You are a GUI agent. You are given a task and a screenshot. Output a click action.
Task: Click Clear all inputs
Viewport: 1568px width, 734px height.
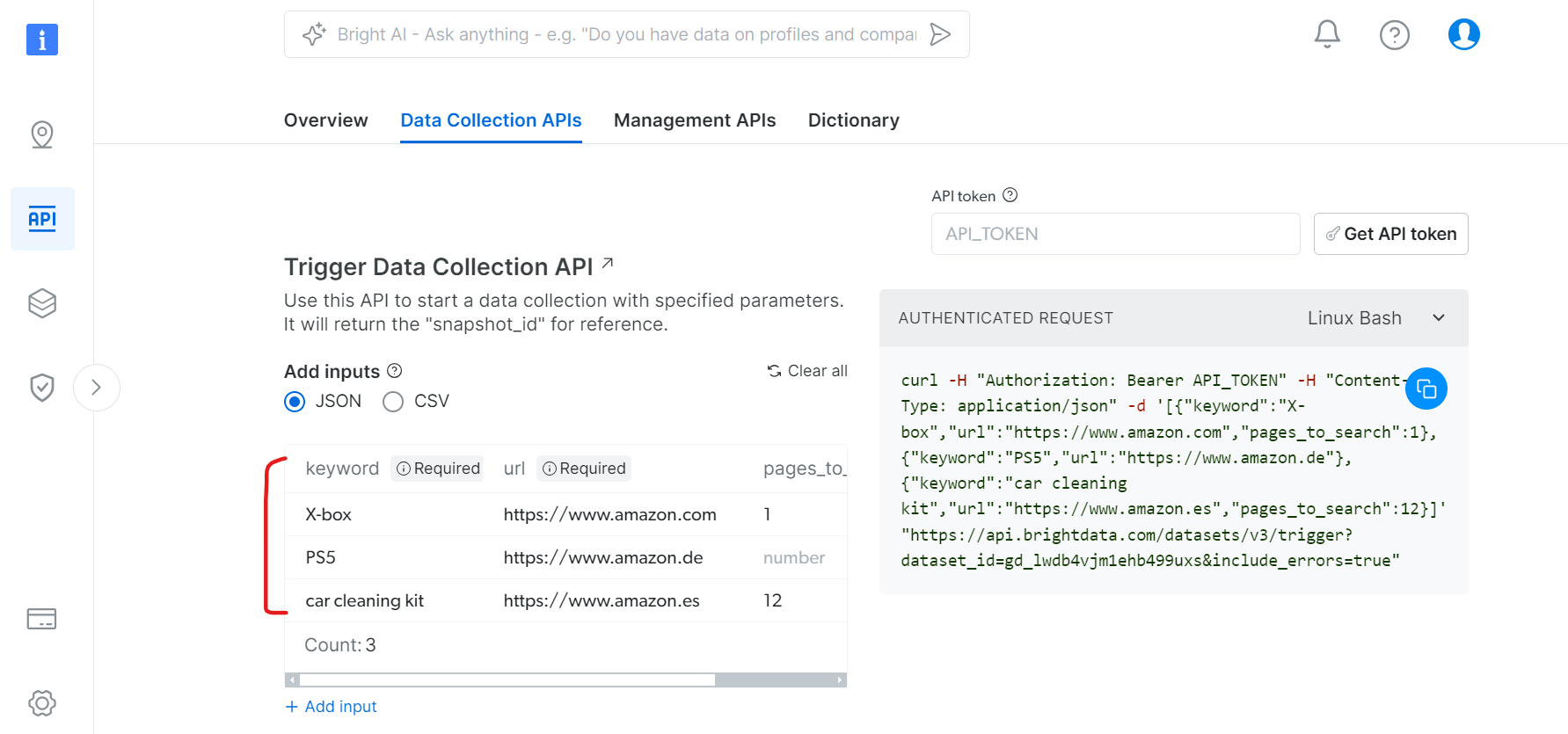pos(807,371)
